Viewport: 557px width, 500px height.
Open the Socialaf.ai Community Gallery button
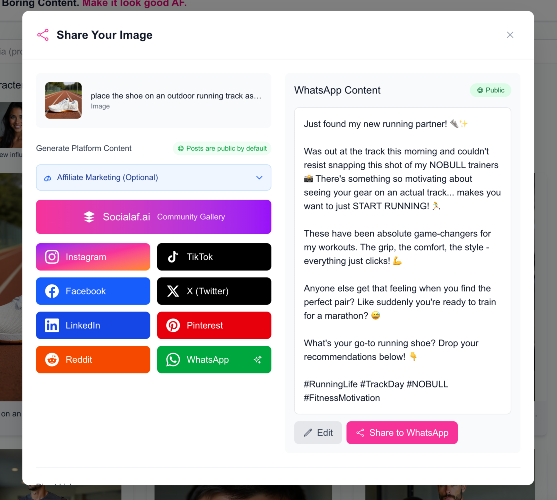pos(153,217)
